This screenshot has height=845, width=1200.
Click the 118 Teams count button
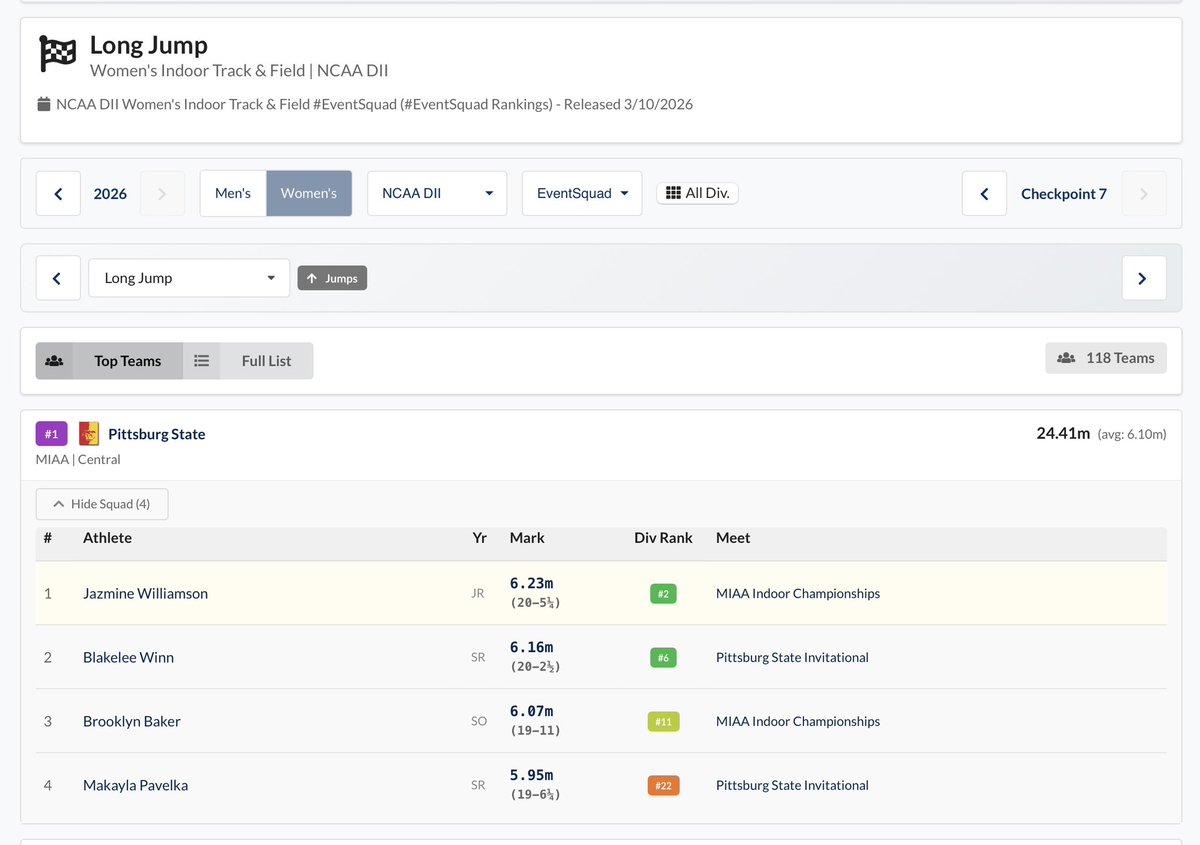pyautogui.click(x=1106, y=358)
